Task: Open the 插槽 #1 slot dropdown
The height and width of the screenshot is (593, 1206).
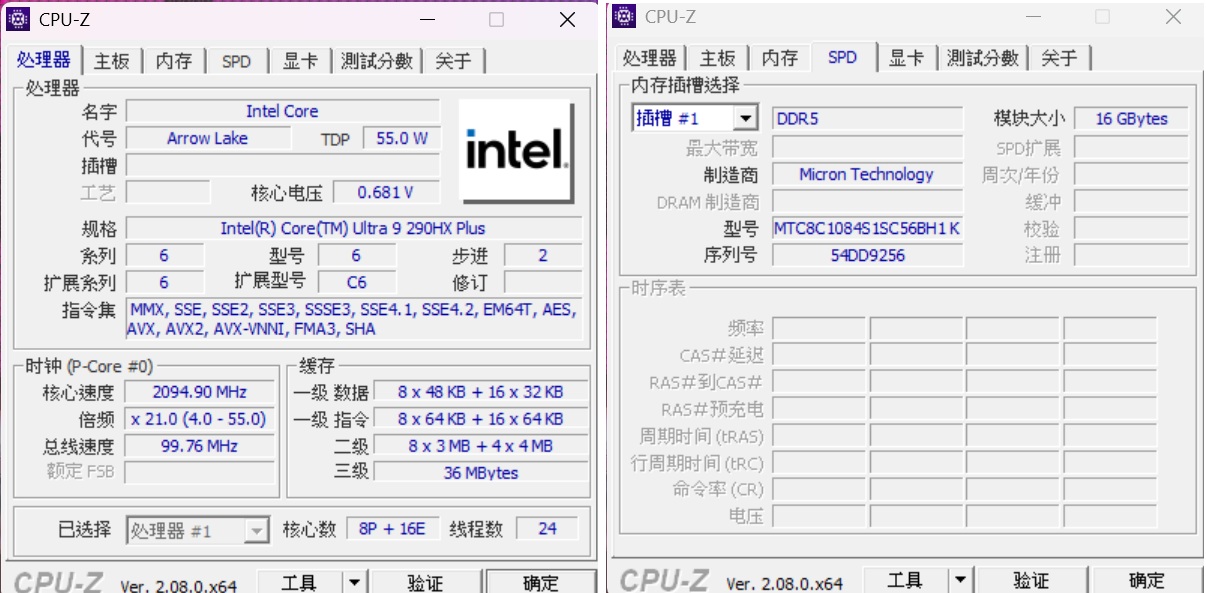Action: pyautogui.click(x=695, y=119)
